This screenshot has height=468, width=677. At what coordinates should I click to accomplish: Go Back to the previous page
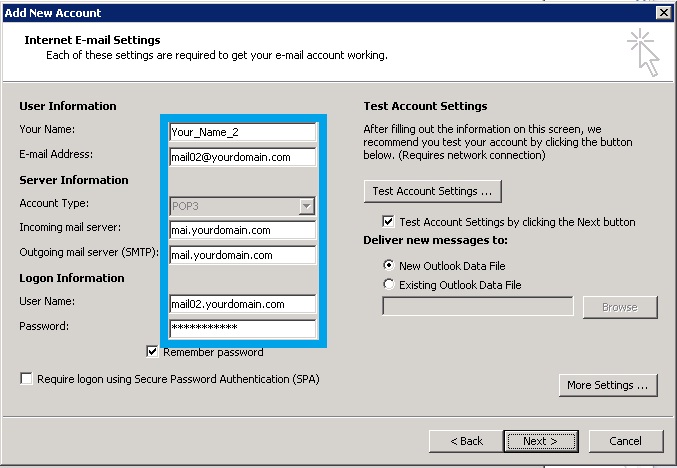[466, 441]
